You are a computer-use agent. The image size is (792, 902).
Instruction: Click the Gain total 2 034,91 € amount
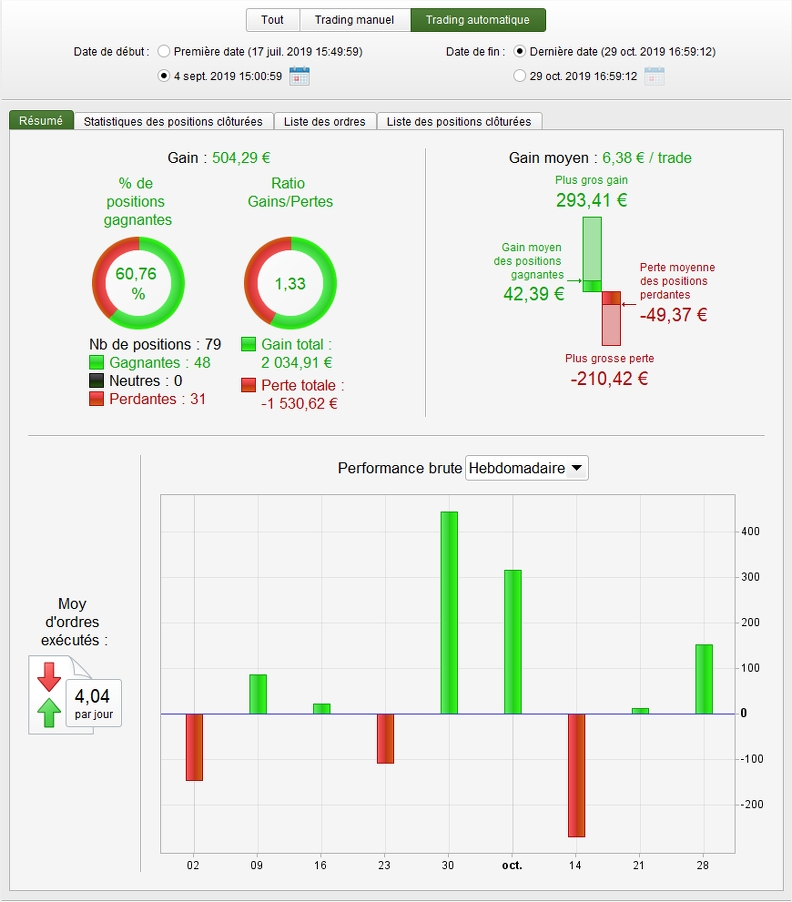(x=297, y=362)
